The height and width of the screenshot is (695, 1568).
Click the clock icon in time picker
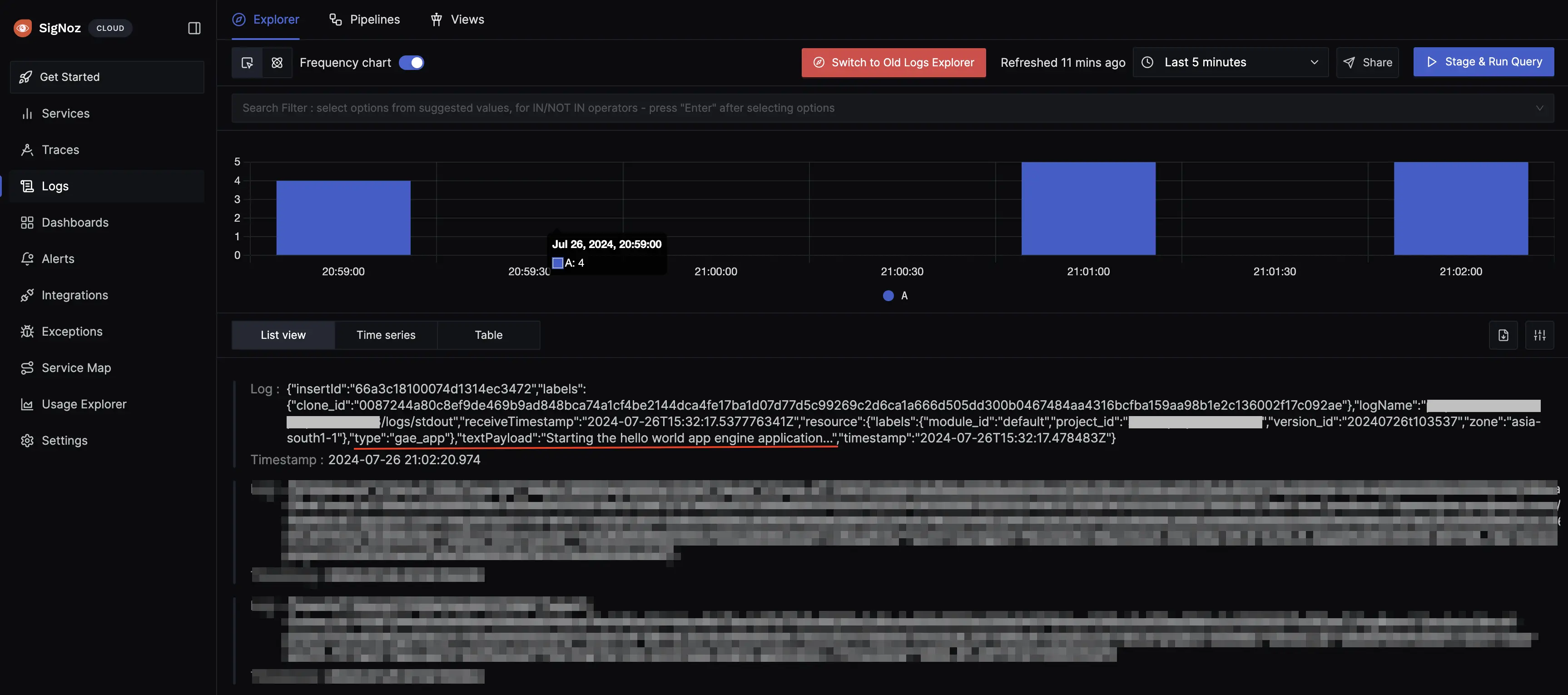[1147, 62]
